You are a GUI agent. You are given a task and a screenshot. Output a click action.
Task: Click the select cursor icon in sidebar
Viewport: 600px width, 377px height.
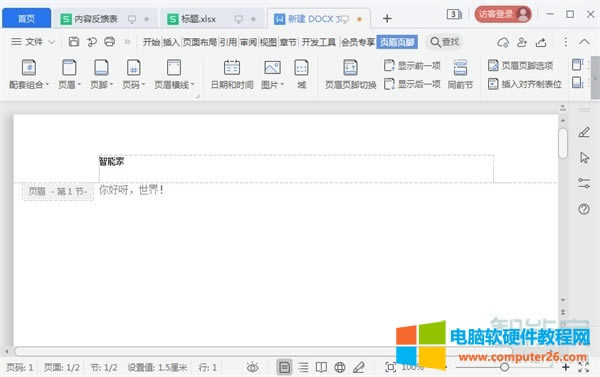pos(584,158)
